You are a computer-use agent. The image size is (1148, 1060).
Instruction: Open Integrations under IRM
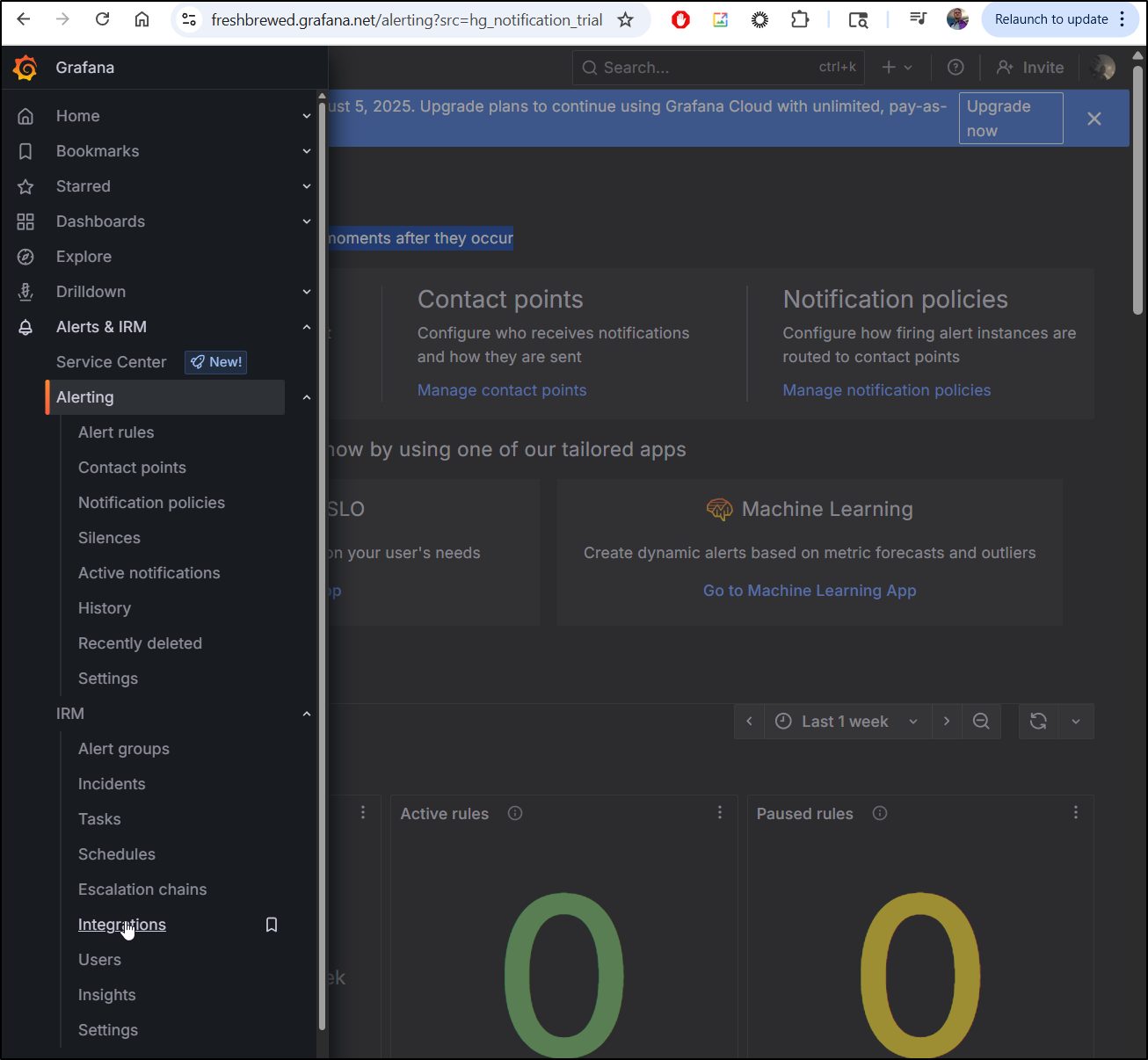(x=122, y=925)
